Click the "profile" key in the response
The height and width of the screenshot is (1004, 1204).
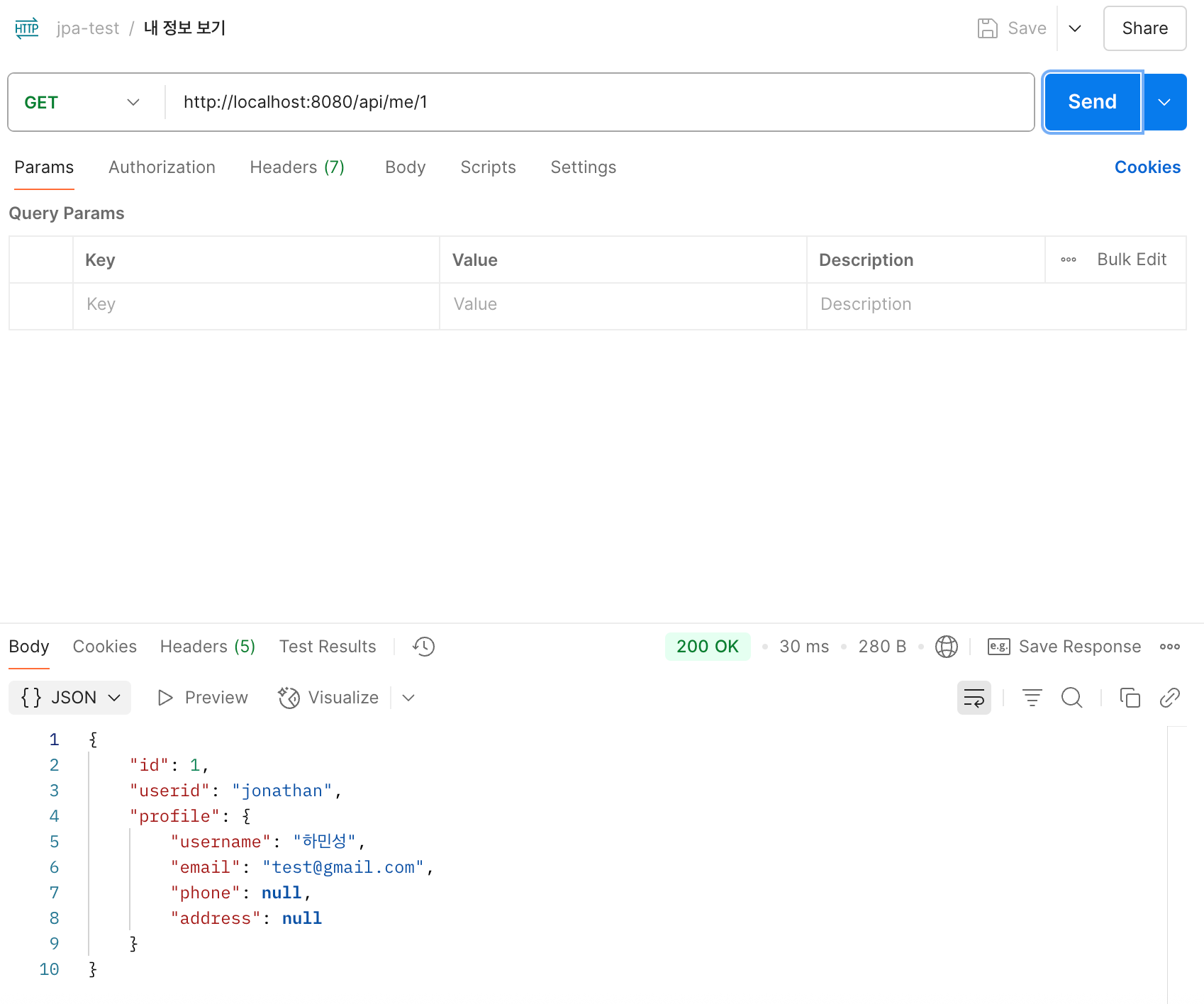[x=175, y=816]
